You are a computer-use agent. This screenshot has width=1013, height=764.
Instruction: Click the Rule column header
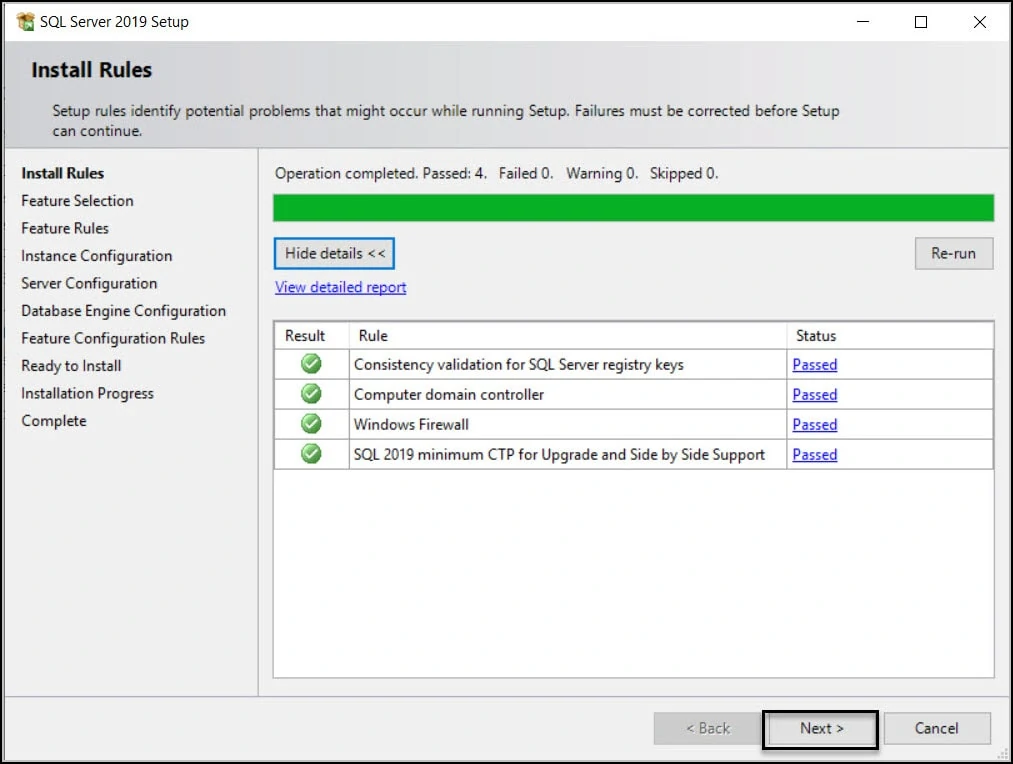tap(568, 336)
